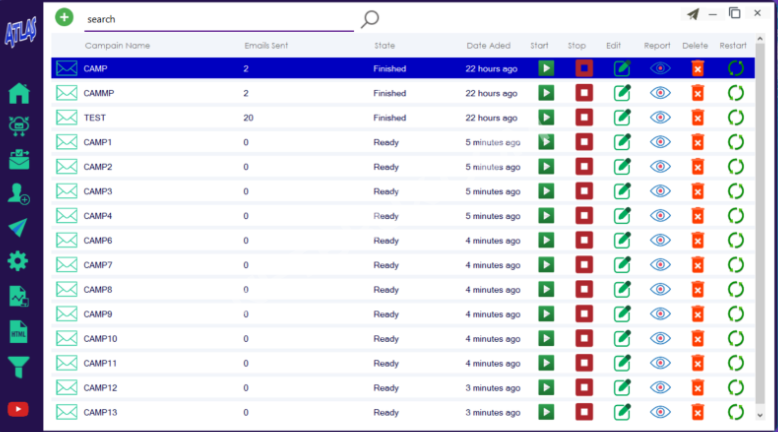The width and height of the screenshot is (778, 432).
Task: Restart the CAMP3 campaign
Action: coord(736,191)
